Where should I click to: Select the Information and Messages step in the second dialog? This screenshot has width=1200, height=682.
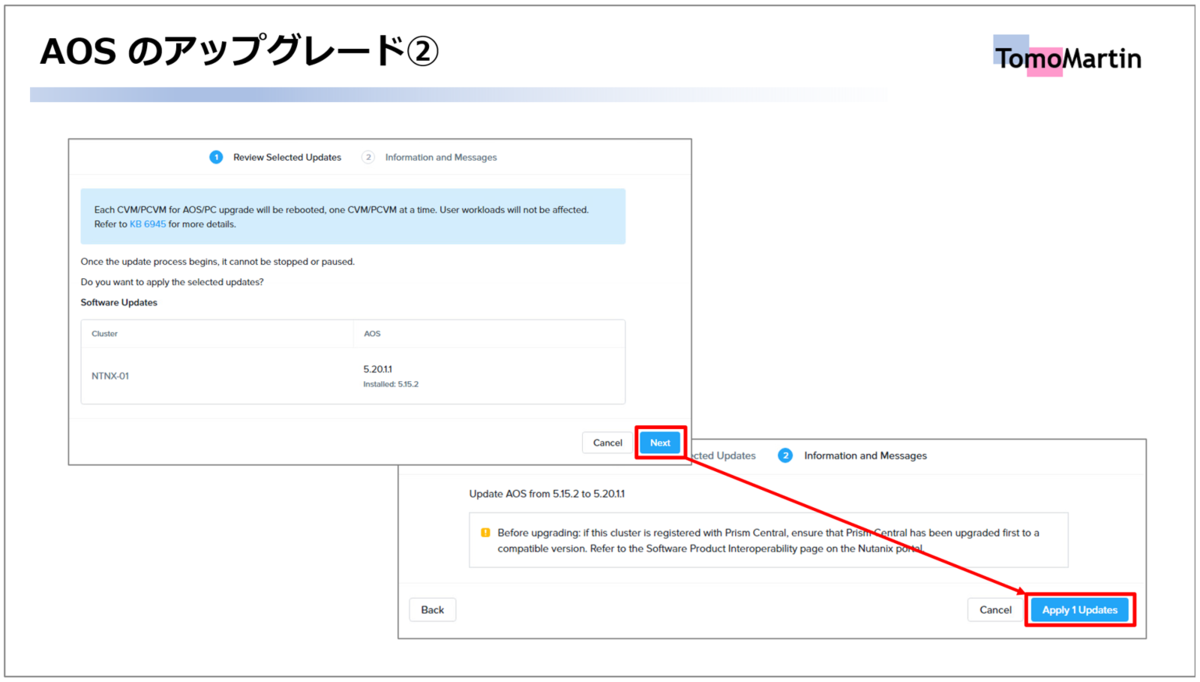point(865,455)
